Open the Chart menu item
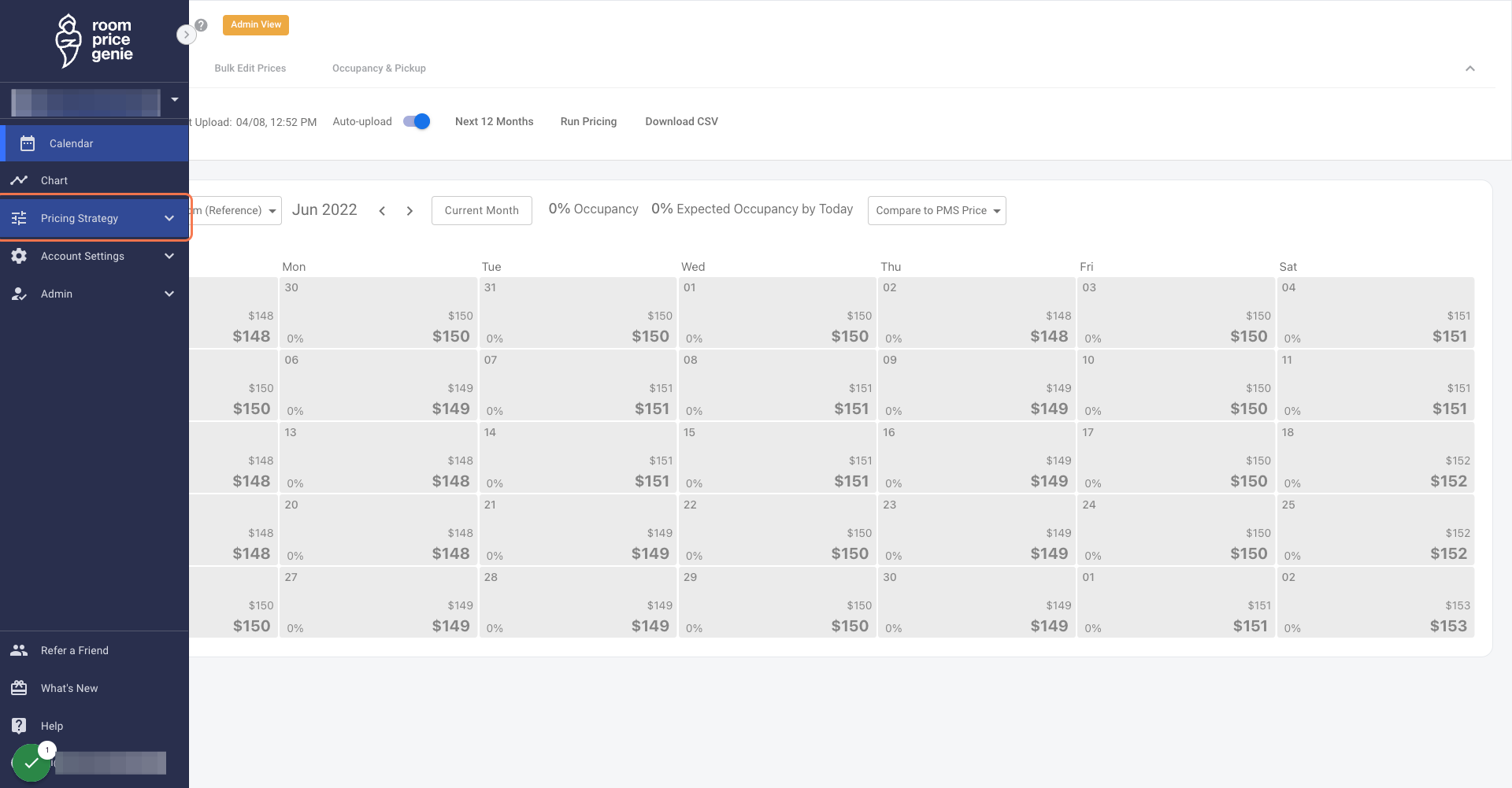Screen dimensions: 1512x788 click(94, 180)
